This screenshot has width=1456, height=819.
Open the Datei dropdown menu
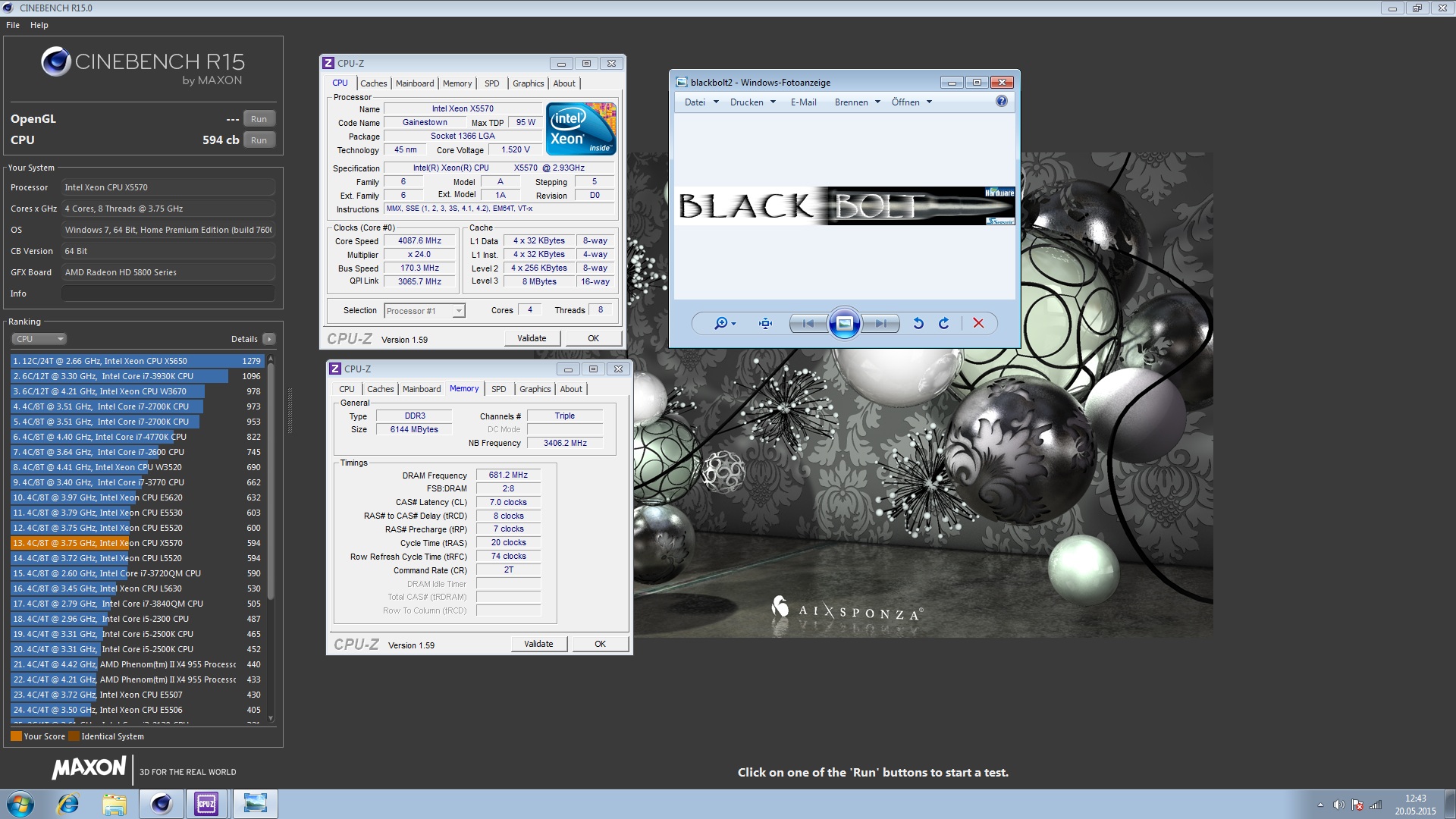pyautogui.click(x=701, y=102)
